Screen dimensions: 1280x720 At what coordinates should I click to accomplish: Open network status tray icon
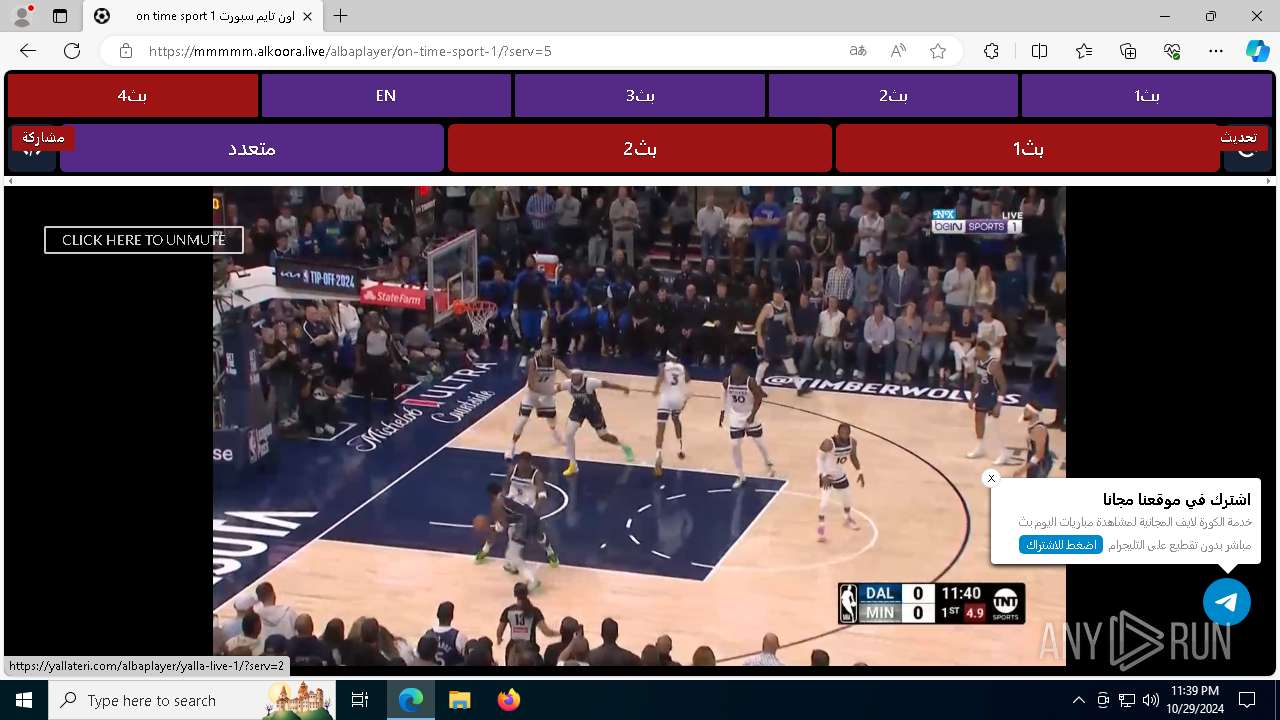click(x=1126, y=700)
